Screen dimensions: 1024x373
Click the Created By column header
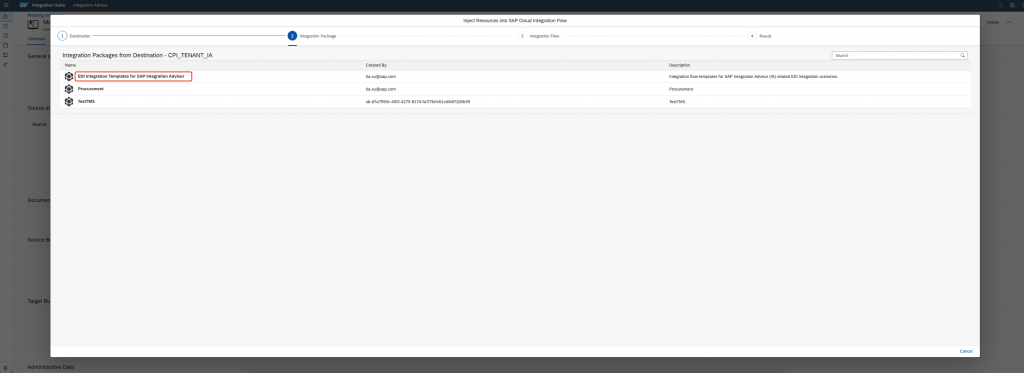[x=376, y=65]
